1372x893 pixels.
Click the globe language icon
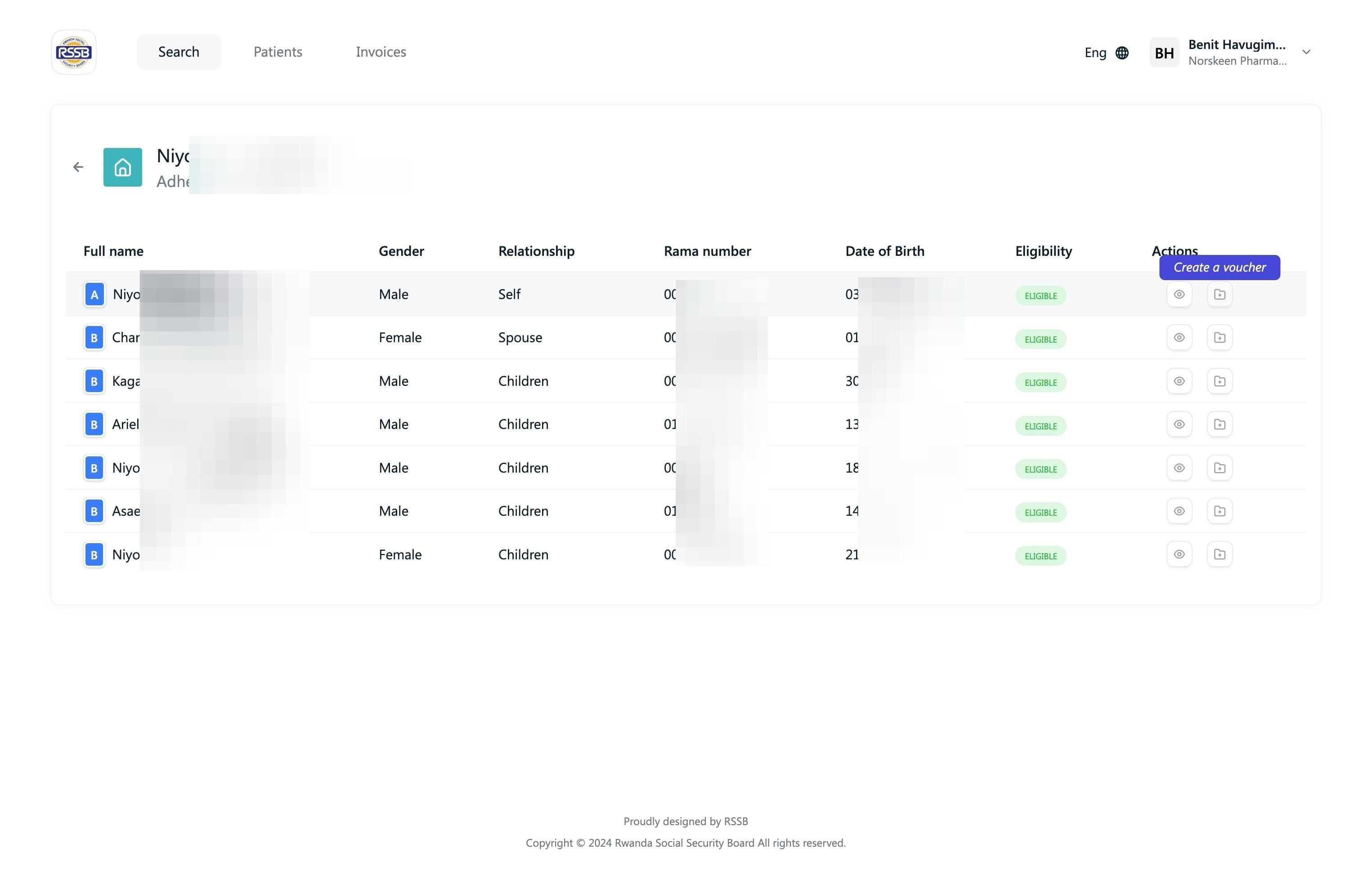[x=1122, y=53]
